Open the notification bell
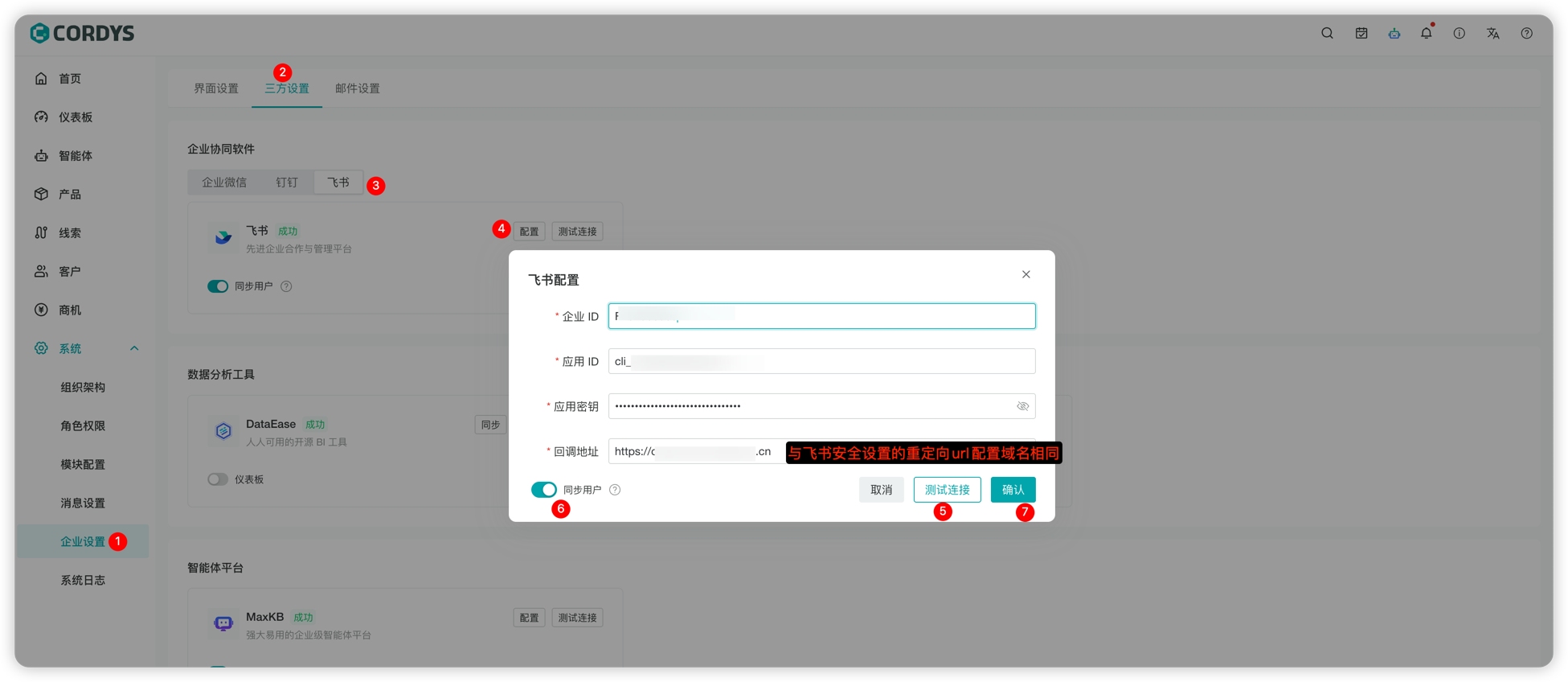1568x682 pixels. (1426, 33)
